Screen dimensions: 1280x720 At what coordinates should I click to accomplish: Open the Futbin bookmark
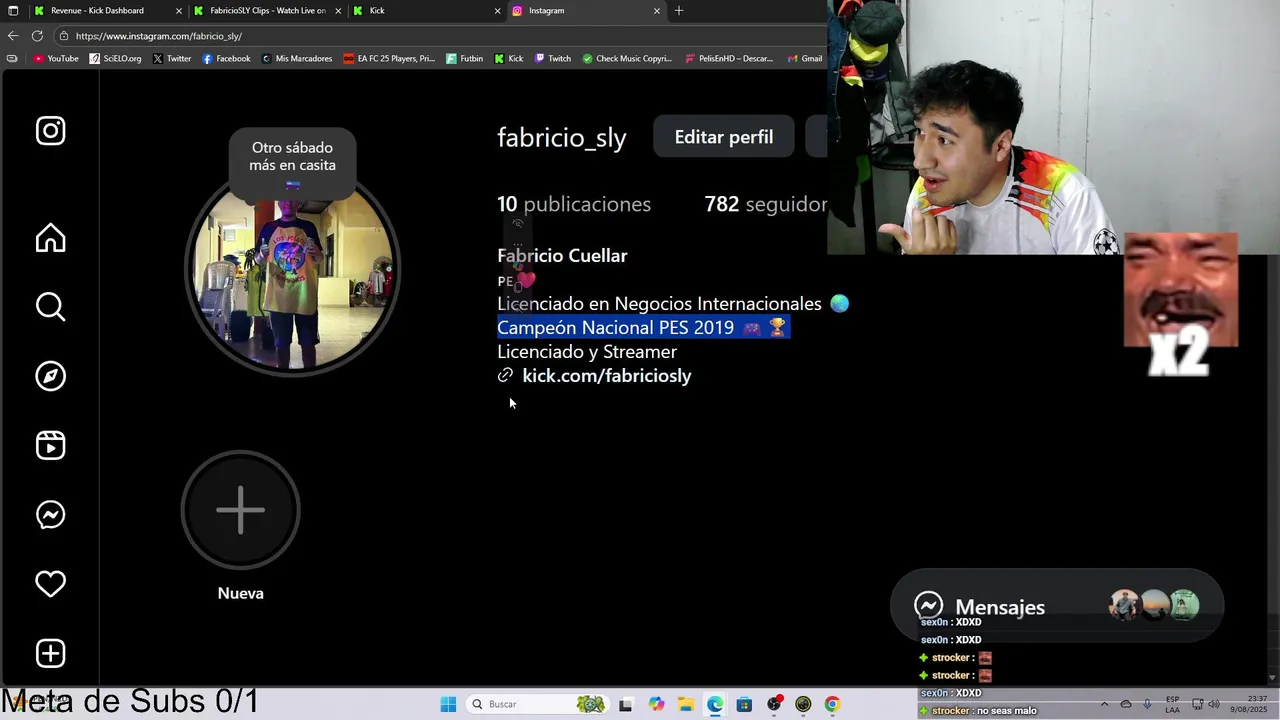(x=465, y=59)
